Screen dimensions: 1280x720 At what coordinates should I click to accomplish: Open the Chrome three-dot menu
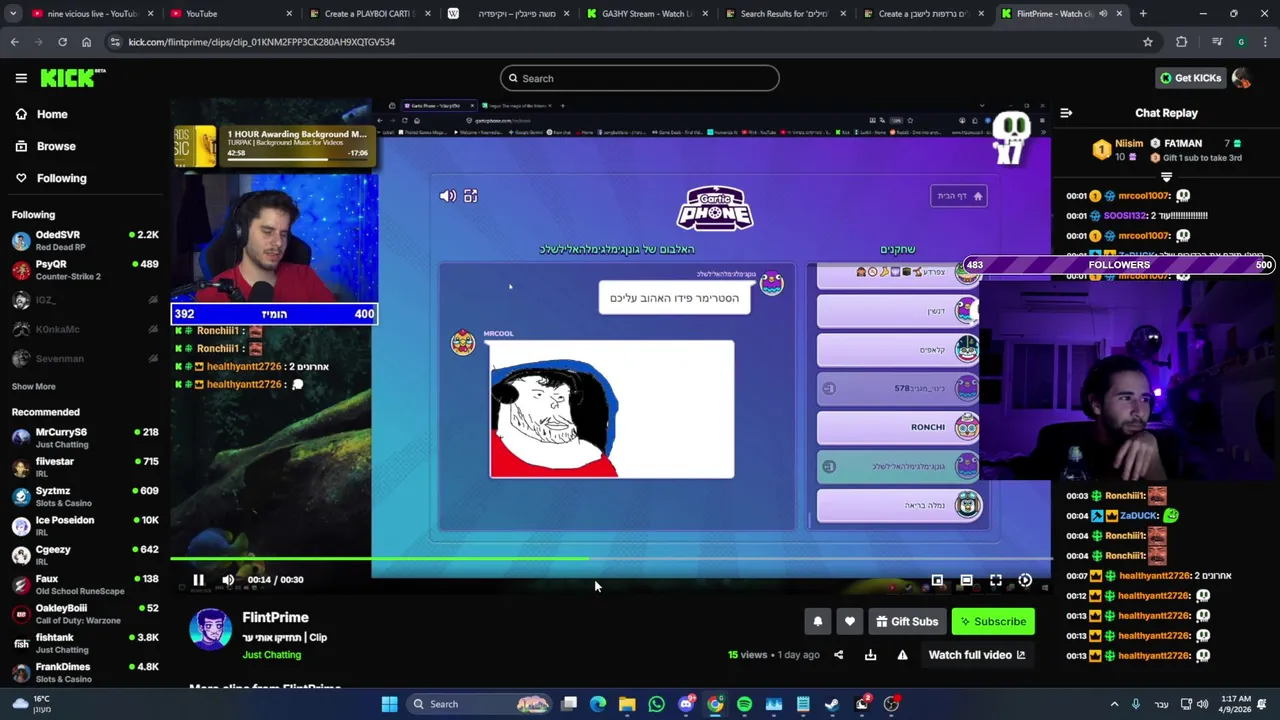(x=1265, y=42)
